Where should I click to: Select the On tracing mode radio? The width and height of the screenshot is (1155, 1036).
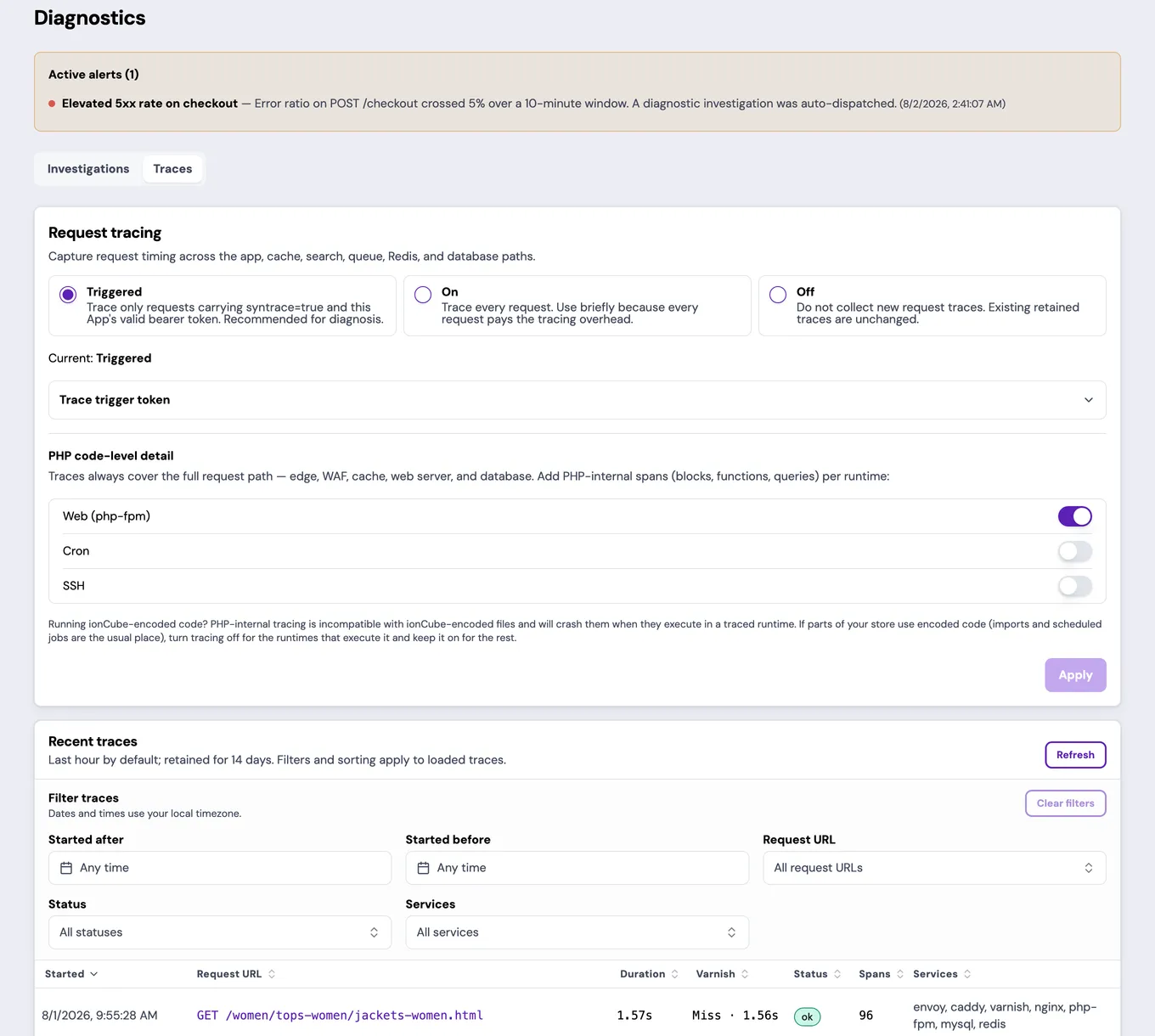tap(423, 295)
